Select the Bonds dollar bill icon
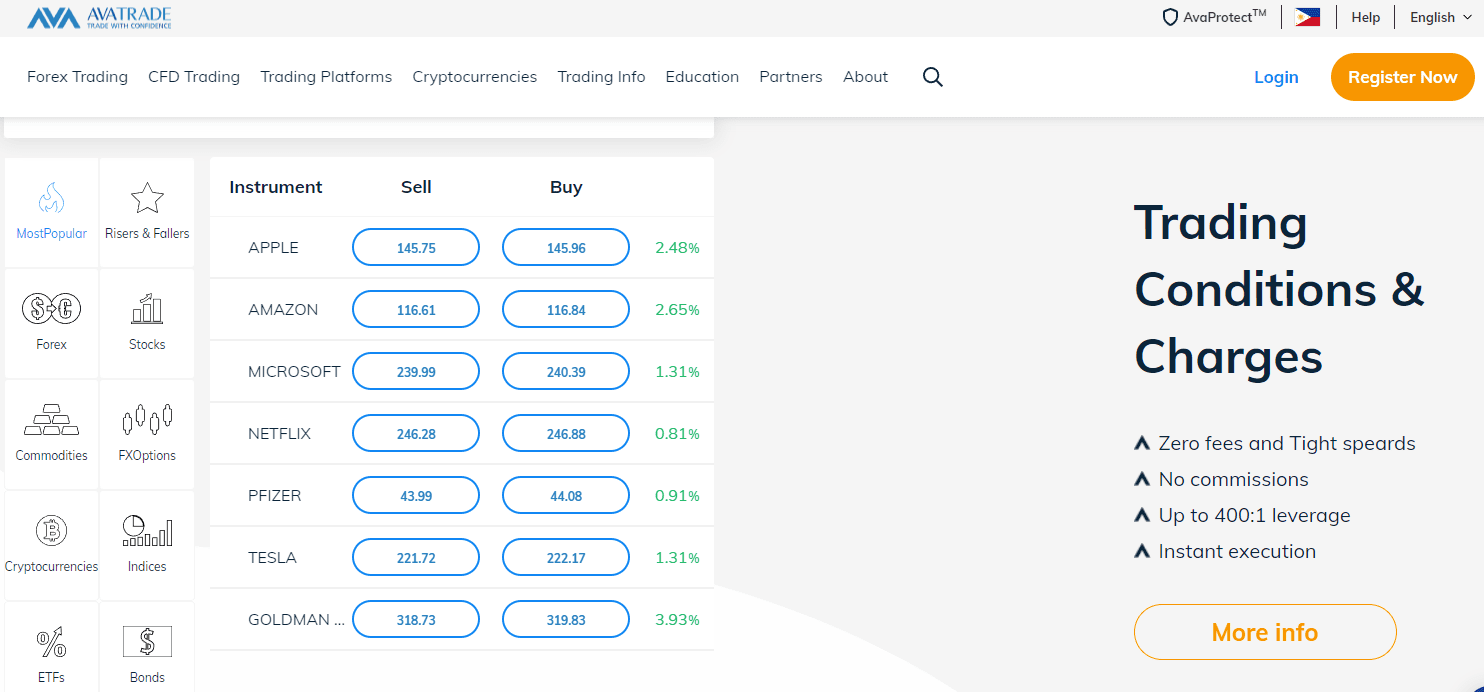Screen dimensions: 1484x692 tap(147, 641)
